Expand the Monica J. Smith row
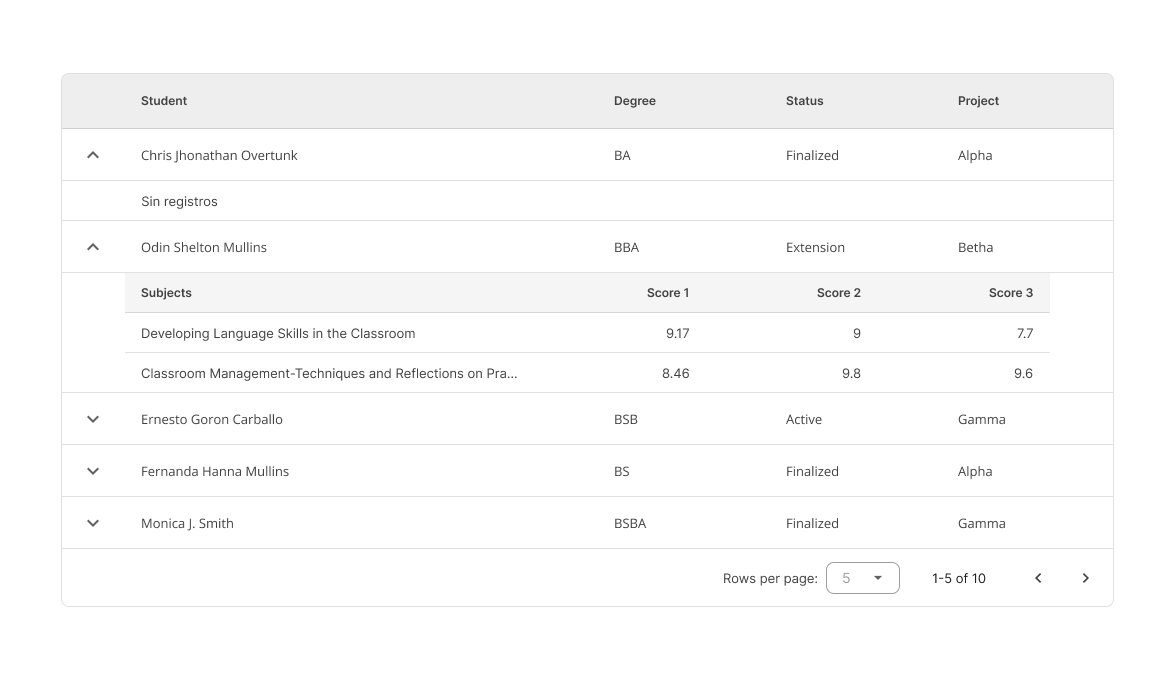The width and height of the screenshot is (1174, 680). point(93,523)
